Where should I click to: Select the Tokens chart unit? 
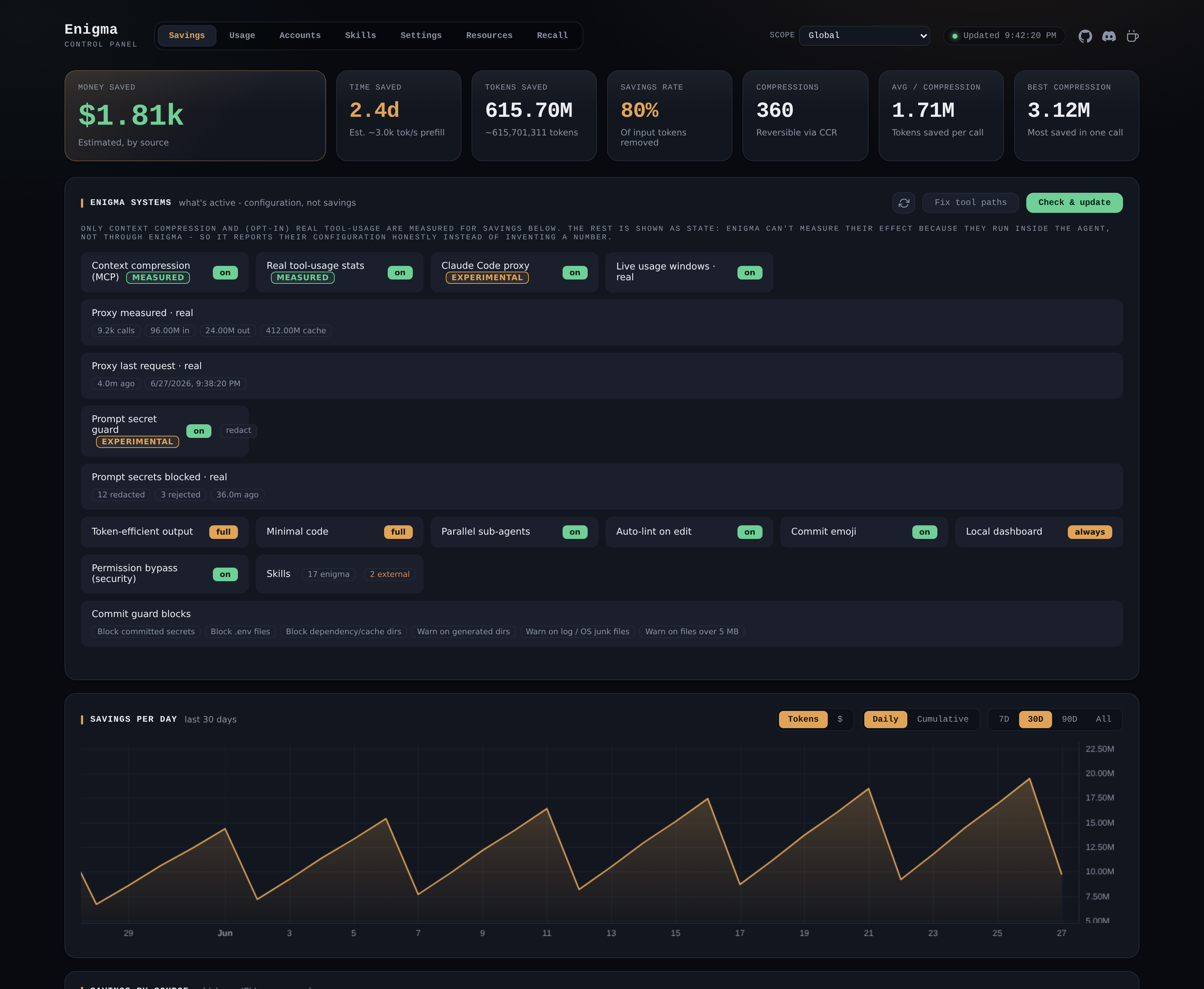pyautogui.click(x=803, y=720)
